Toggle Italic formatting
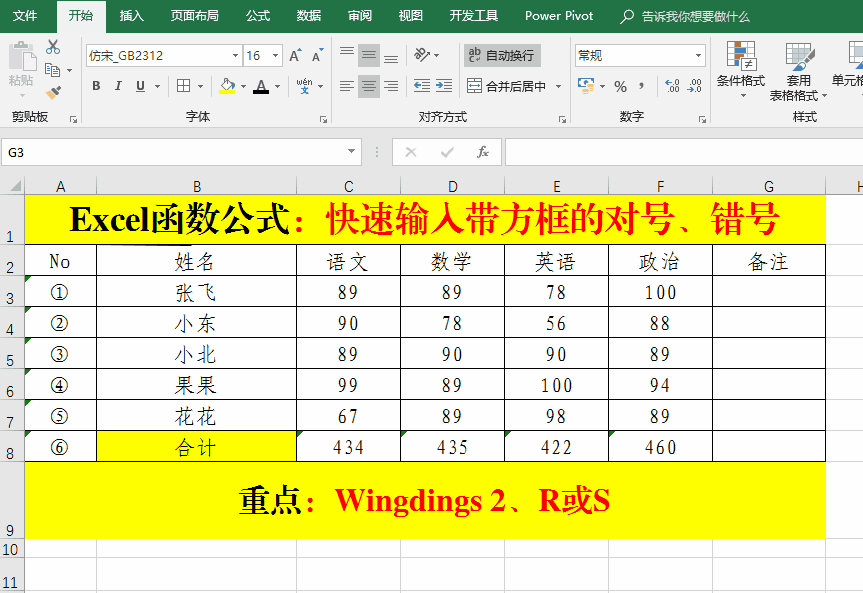The width and height of the screenshot is (863, 593). click(118, 86)
